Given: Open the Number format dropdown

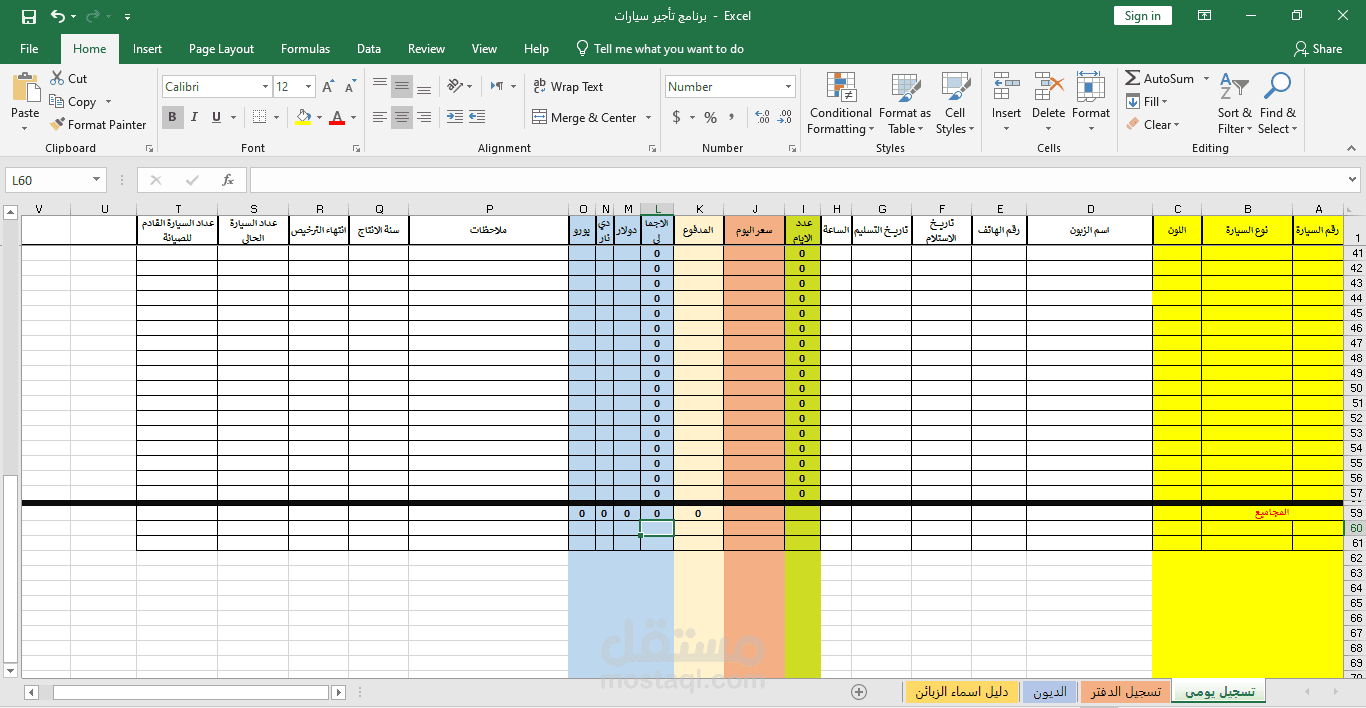Looking at the screenshot, I should click(x=789, y=87).
